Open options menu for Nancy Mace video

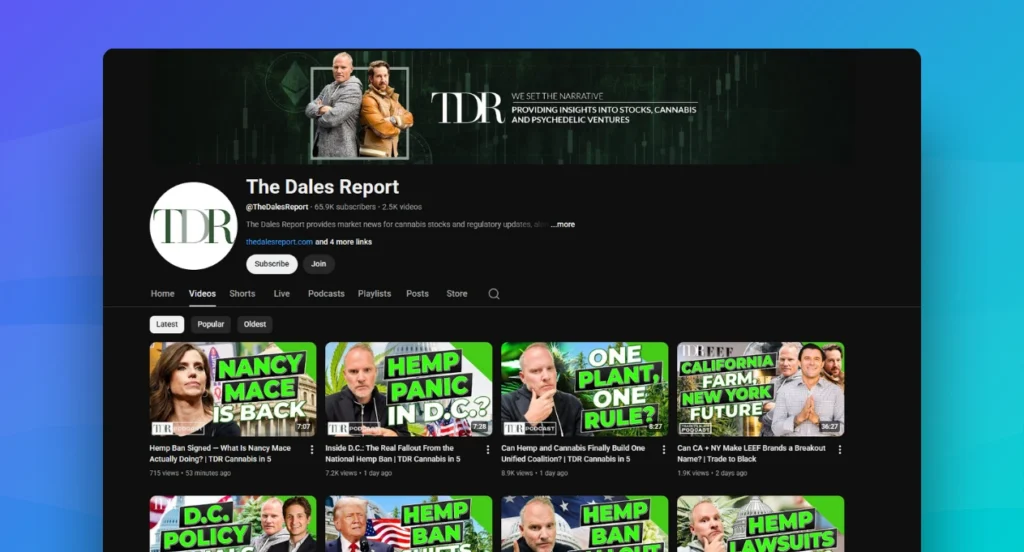[x=312, y=449]
